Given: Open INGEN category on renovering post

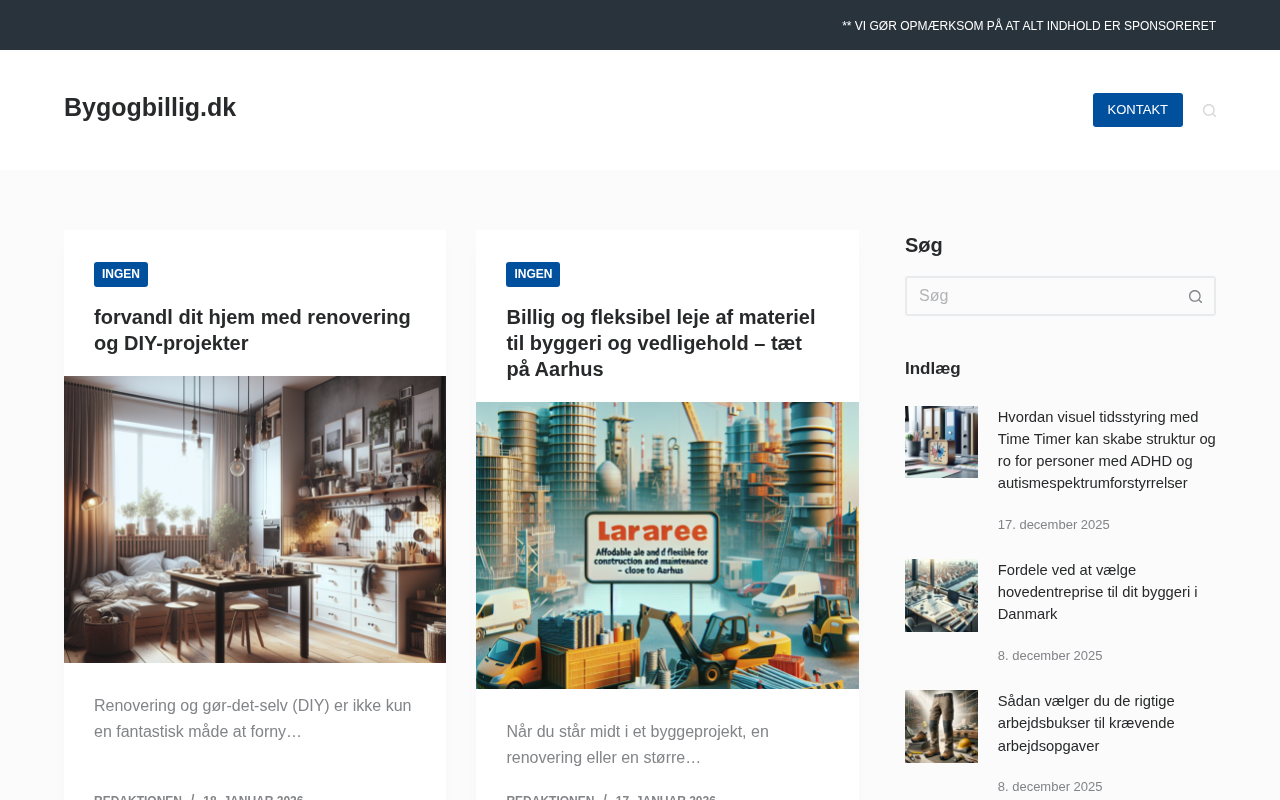Looking at the screenshot, I should tap(121, 274).
